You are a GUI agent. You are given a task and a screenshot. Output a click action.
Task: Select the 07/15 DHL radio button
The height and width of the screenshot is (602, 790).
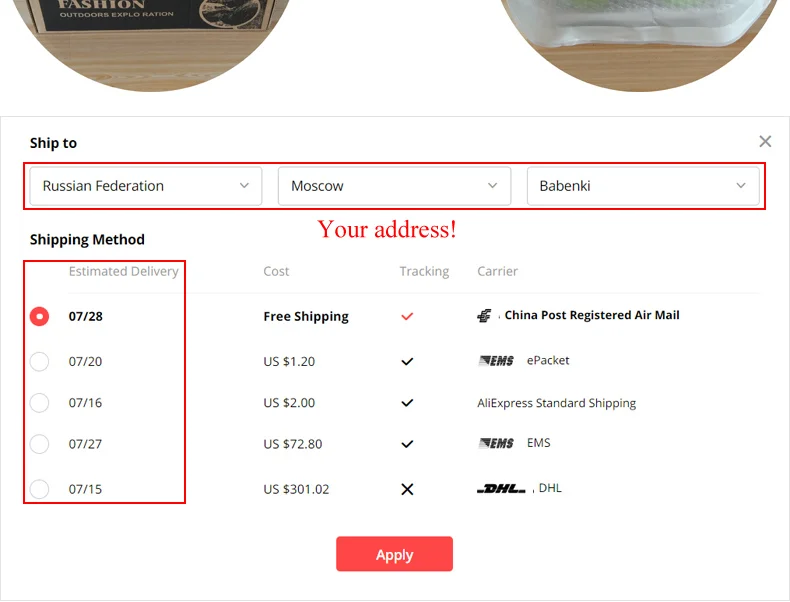(39, 489)
